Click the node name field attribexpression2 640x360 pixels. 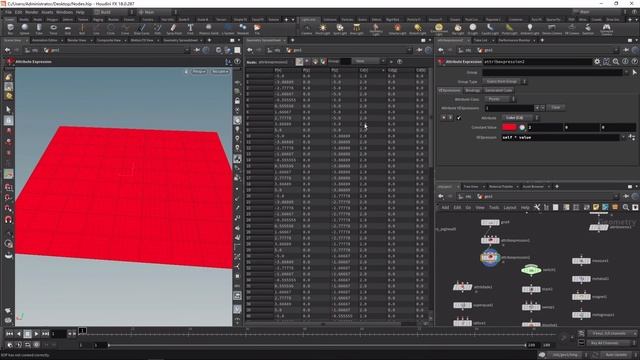coord(538,62)
